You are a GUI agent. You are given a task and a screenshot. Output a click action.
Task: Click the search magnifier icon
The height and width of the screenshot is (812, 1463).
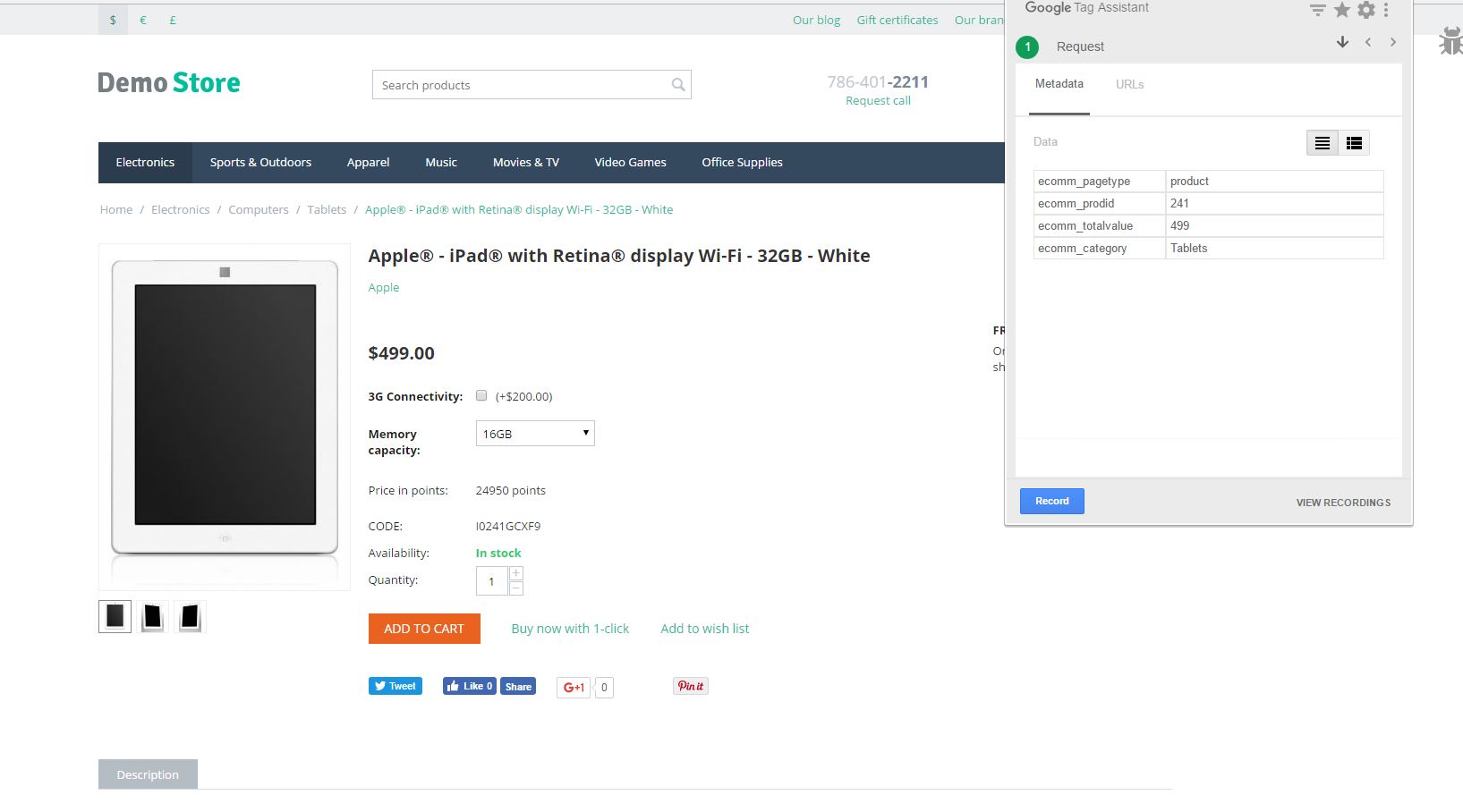point(678,85)
